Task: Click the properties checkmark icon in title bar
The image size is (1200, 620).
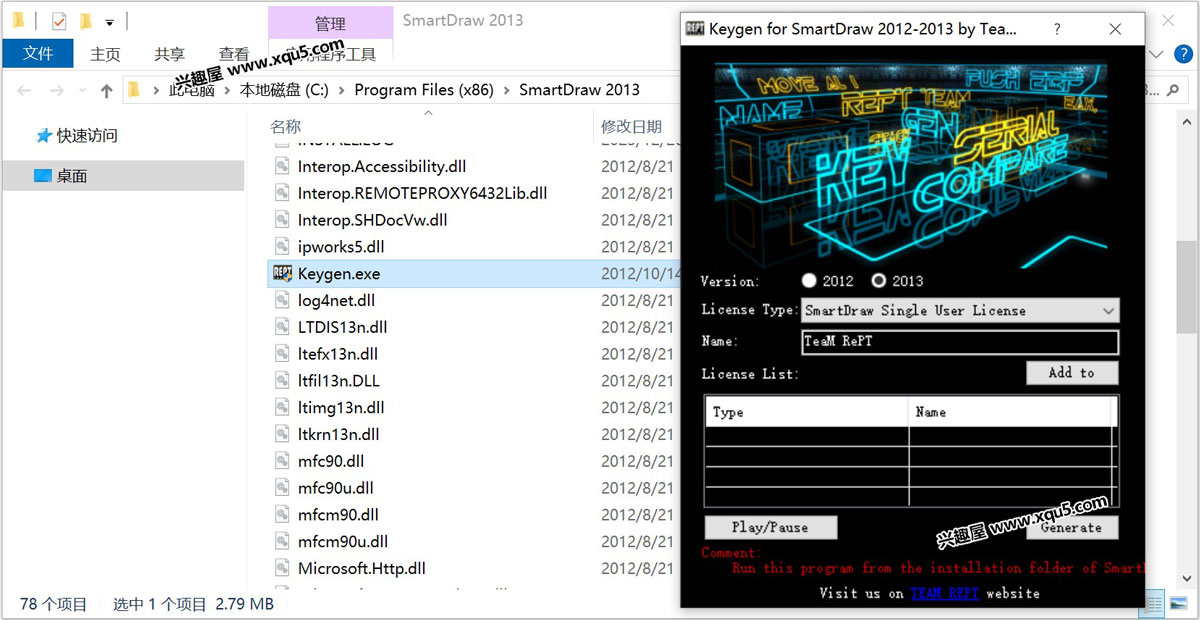Action: [58, 20]
